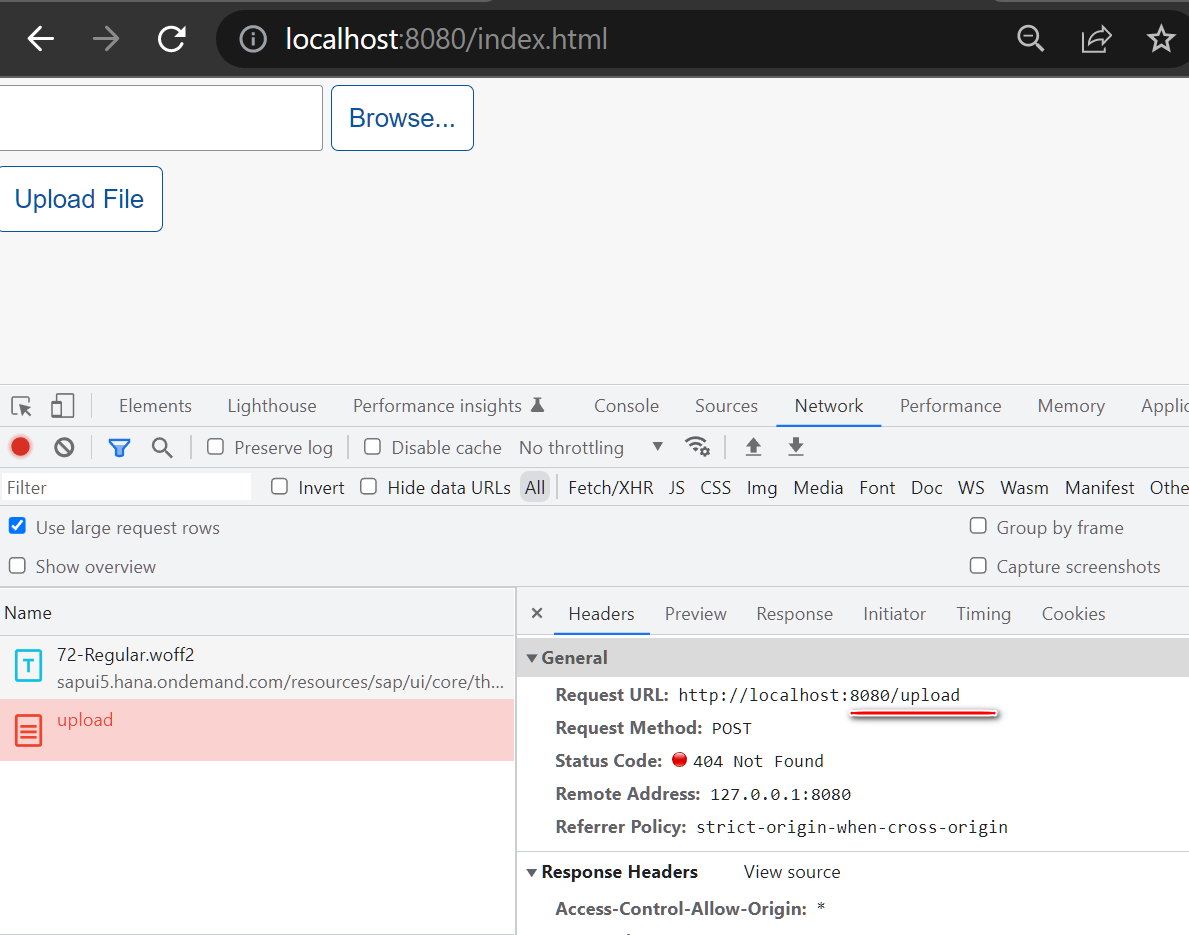The height and width of the screenshot is (935, 1189).
Task: Clear the network log
Action: (64, 447)
